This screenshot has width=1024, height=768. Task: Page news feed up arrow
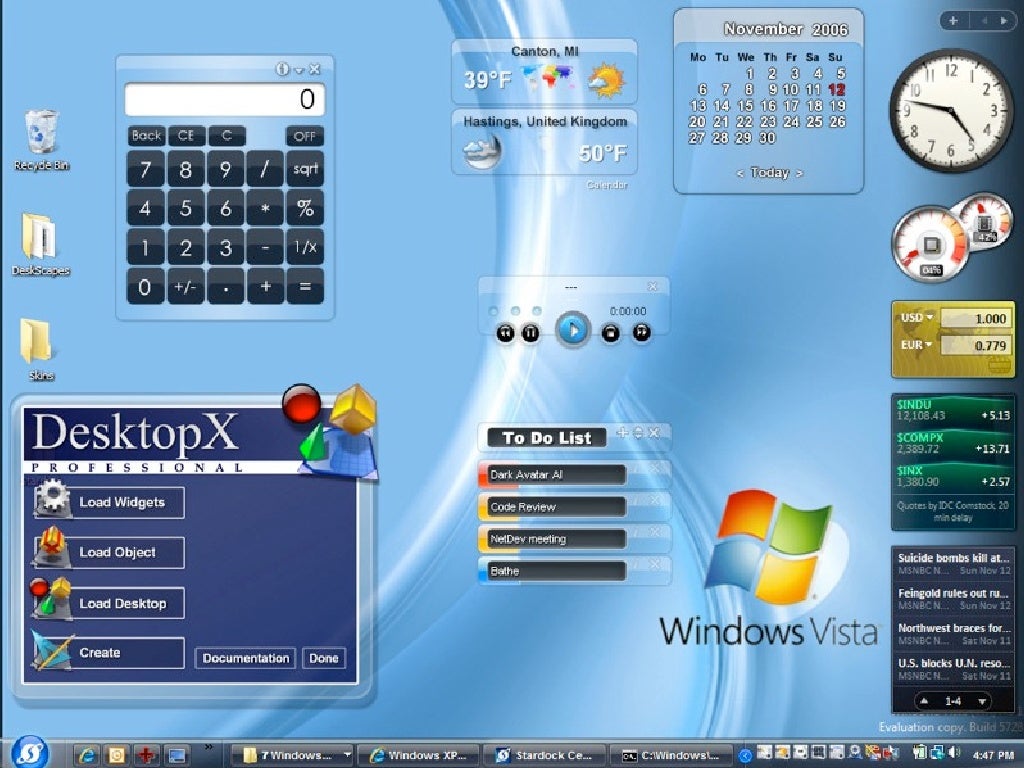point(924,701)
